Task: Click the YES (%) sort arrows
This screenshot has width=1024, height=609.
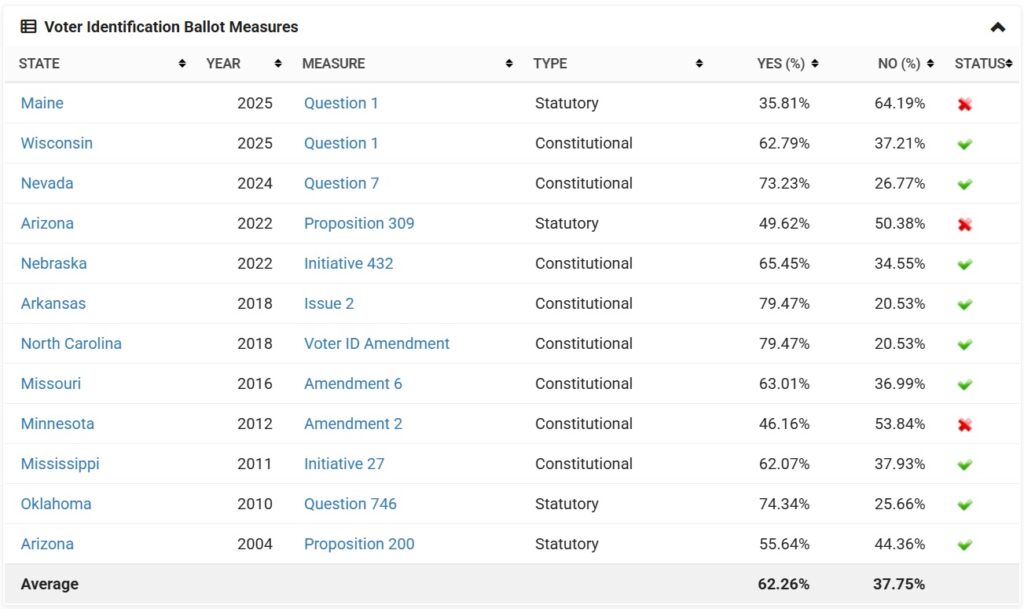Action: point(815,64)
